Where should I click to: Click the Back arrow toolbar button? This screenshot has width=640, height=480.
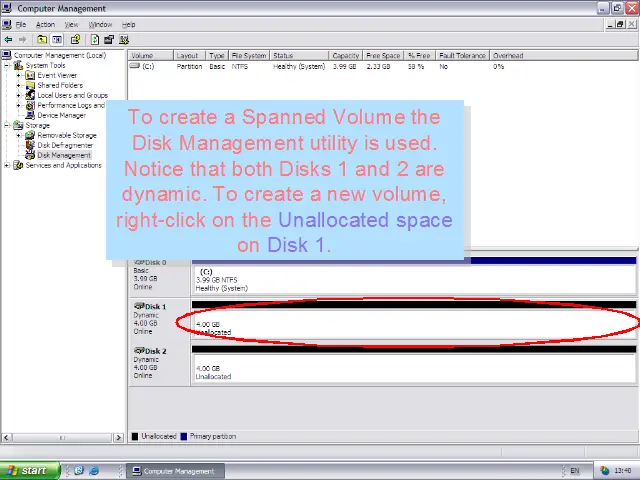8,40
